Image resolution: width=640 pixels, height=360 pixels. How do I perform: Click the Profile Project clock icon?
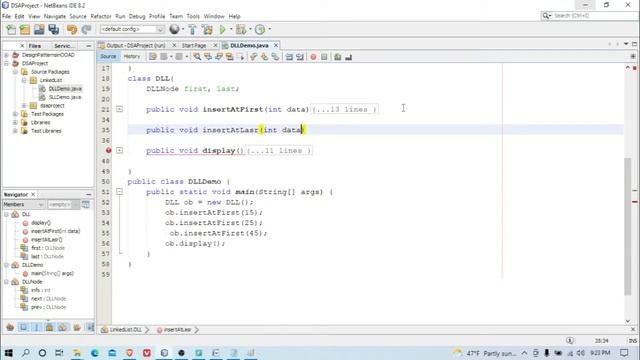260,29
